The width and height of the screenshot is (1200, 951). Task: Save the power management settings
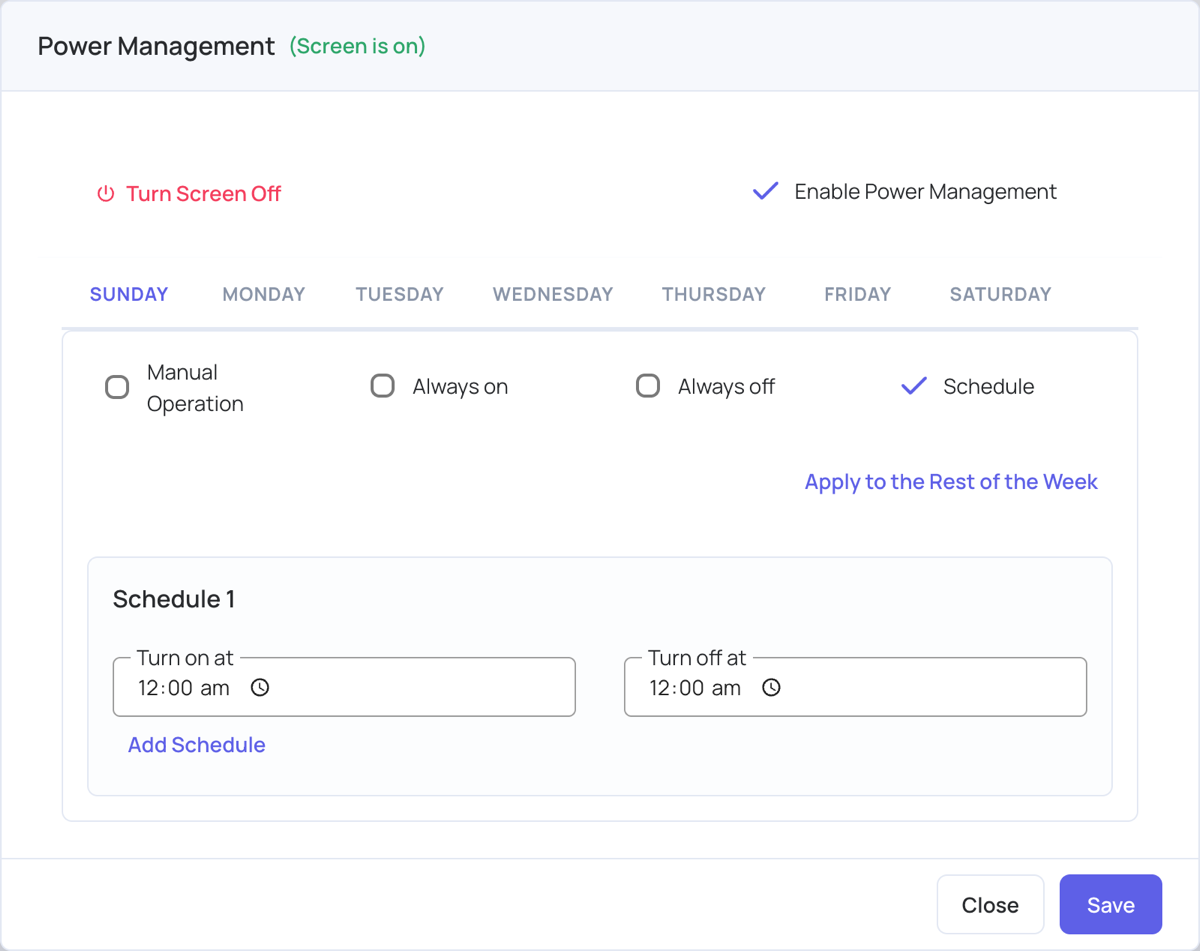point(1111,905)
